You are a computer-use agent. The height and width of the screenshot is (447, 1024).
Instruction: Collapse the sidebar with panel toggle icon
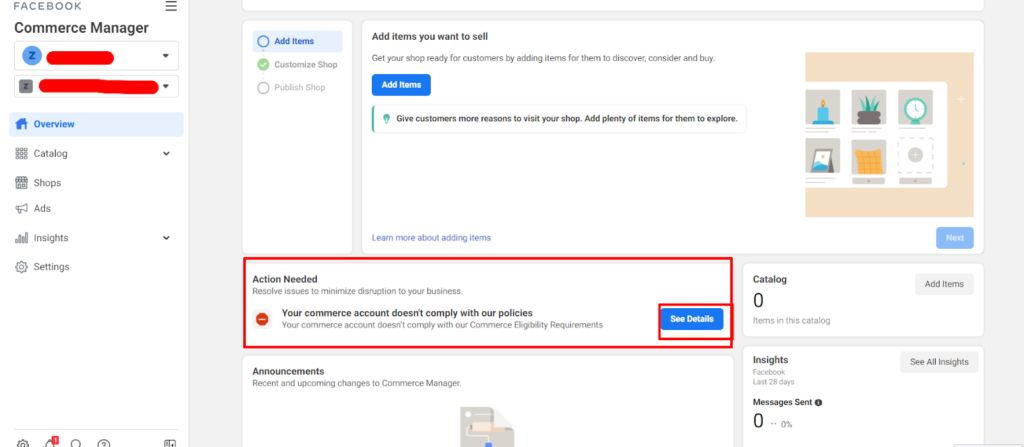click(x=170, y=443)
